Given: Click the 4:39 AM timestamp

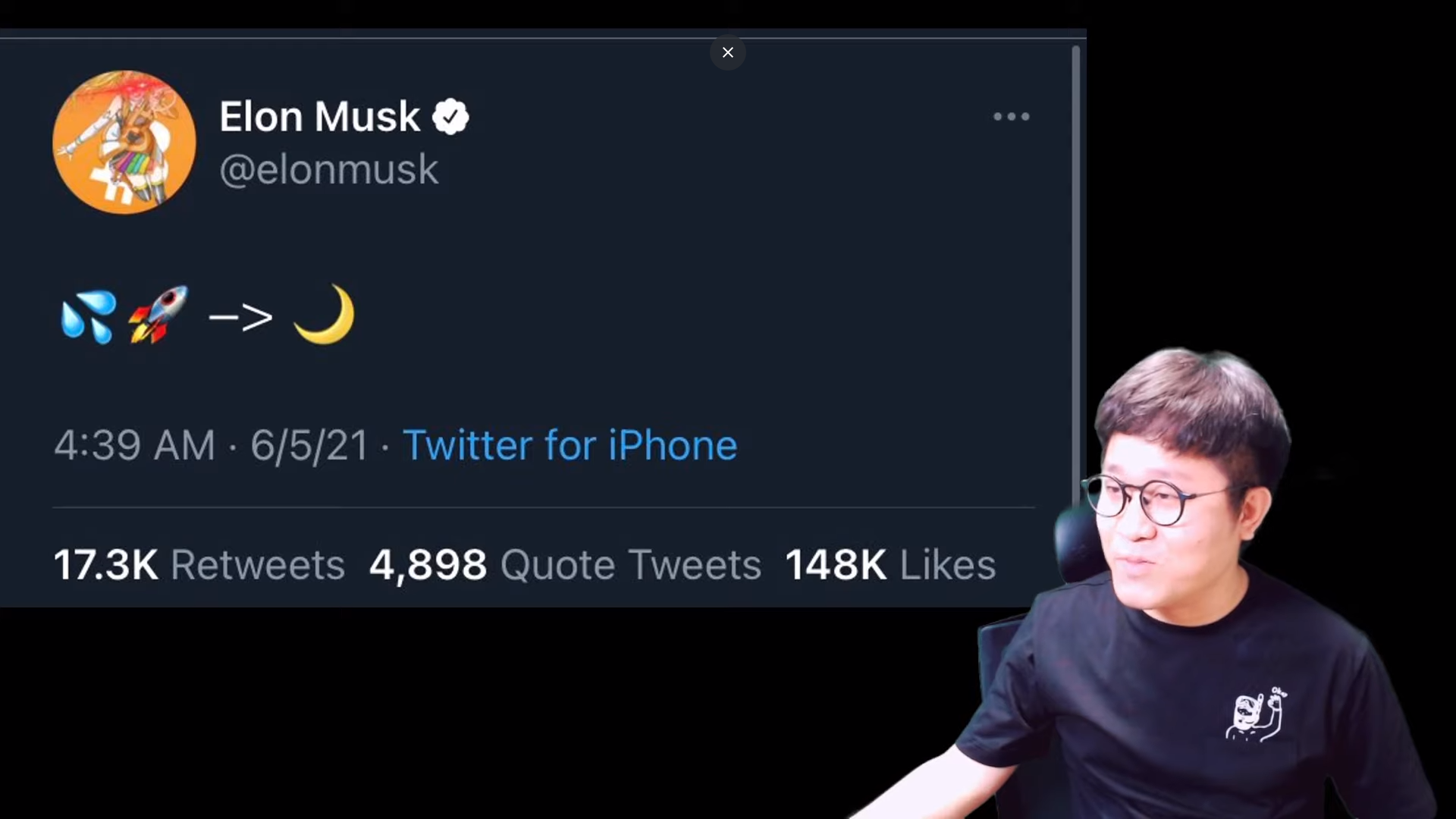Looking at the screenshot, I should [x=134, y=445].
